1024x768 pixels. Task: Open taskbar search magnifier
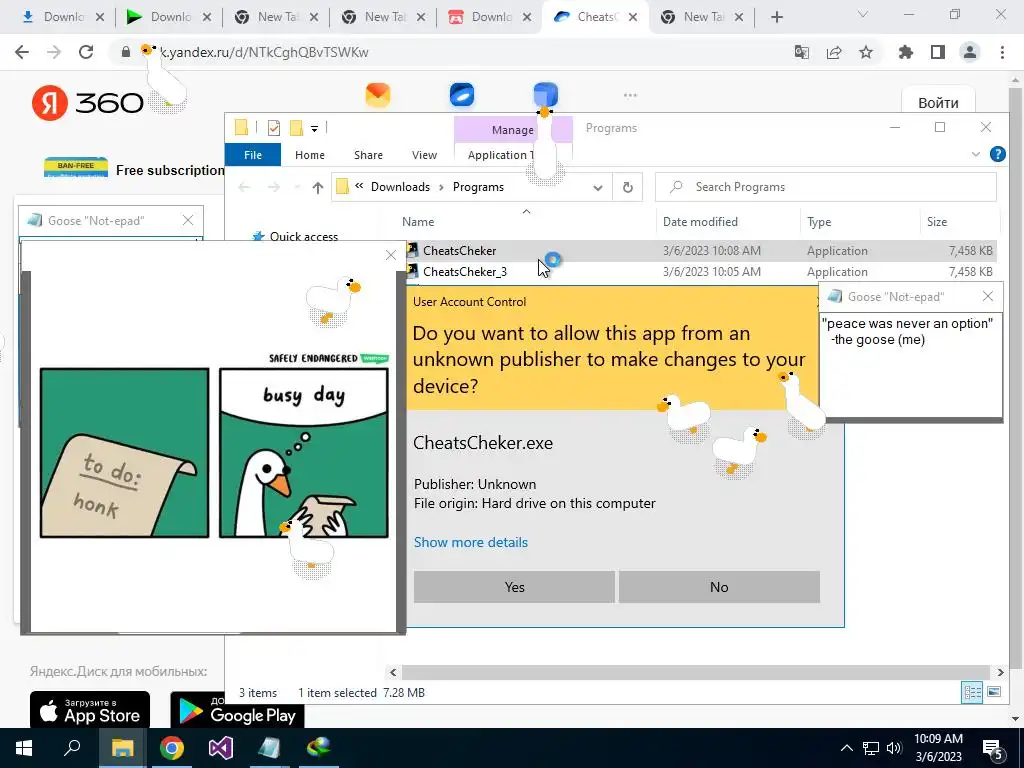tap(72, 748)
